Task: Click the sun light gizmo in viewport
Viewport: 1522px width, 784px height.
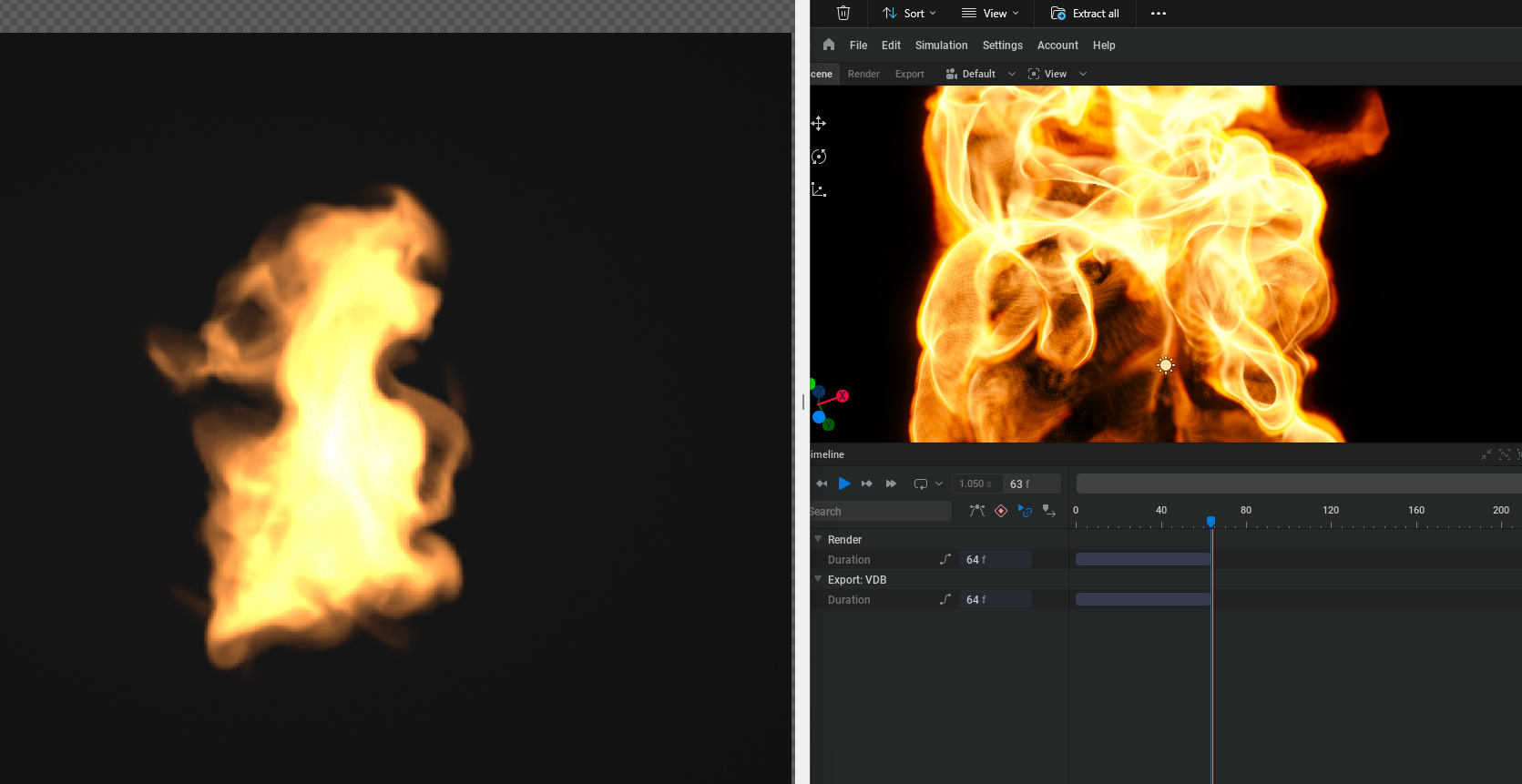Action: [1165, 365]
